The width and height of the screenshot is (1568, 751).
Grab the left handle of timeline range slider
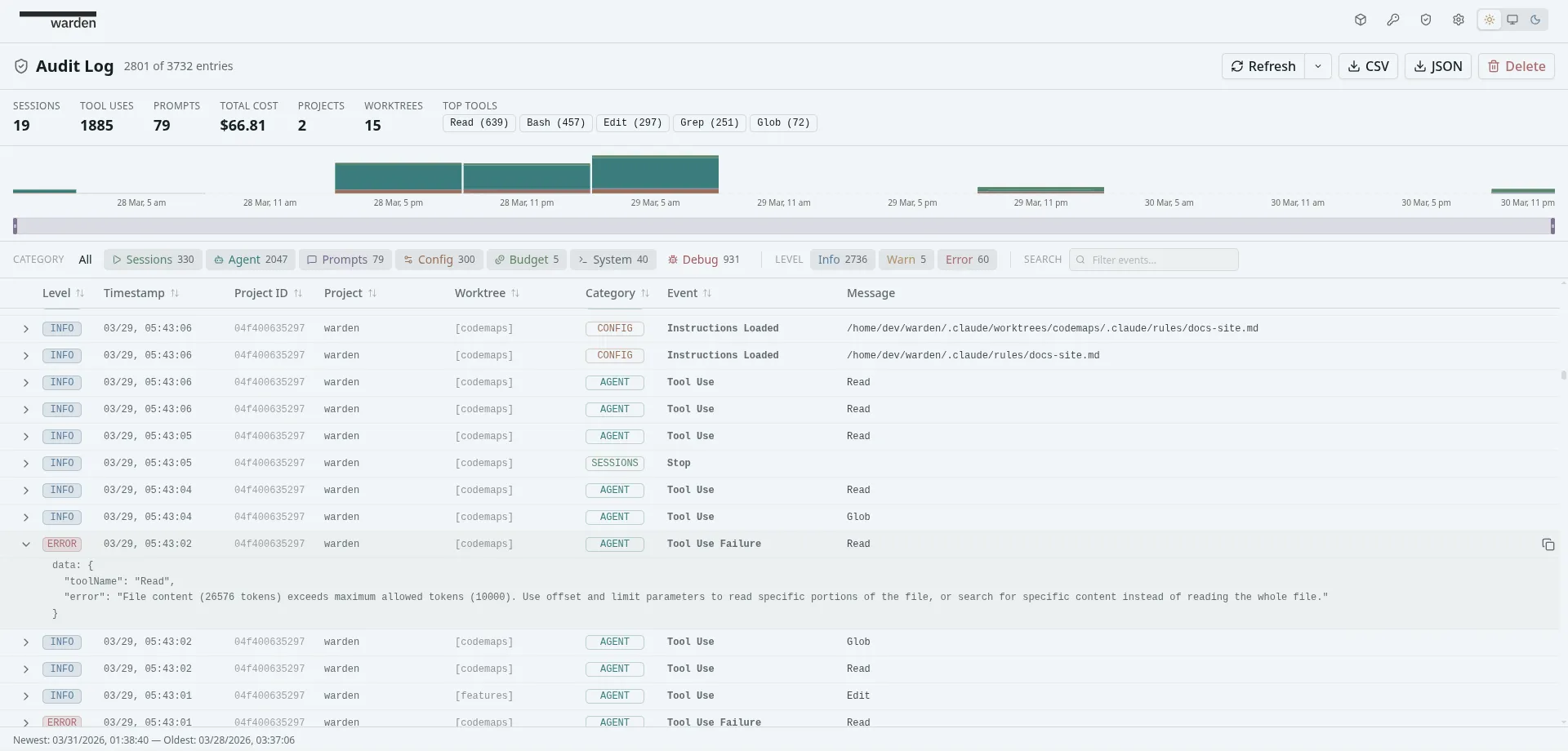point(16,226)
